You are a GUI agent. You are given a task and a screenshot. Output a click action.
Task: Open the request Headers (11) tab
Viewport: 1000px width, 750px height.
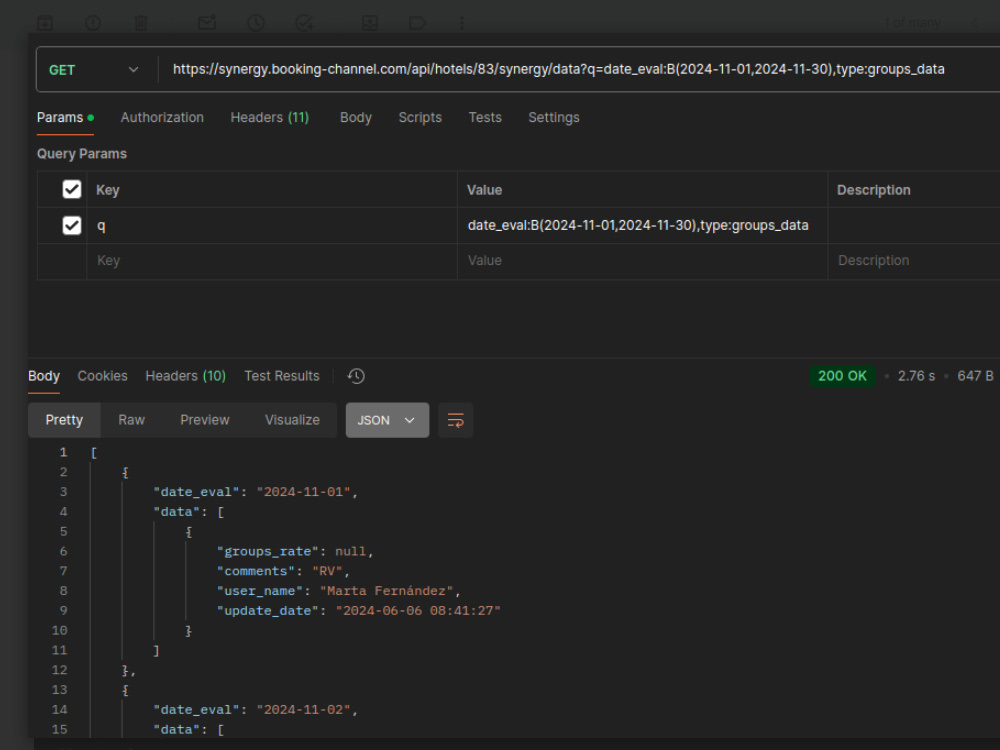point(269,118)
